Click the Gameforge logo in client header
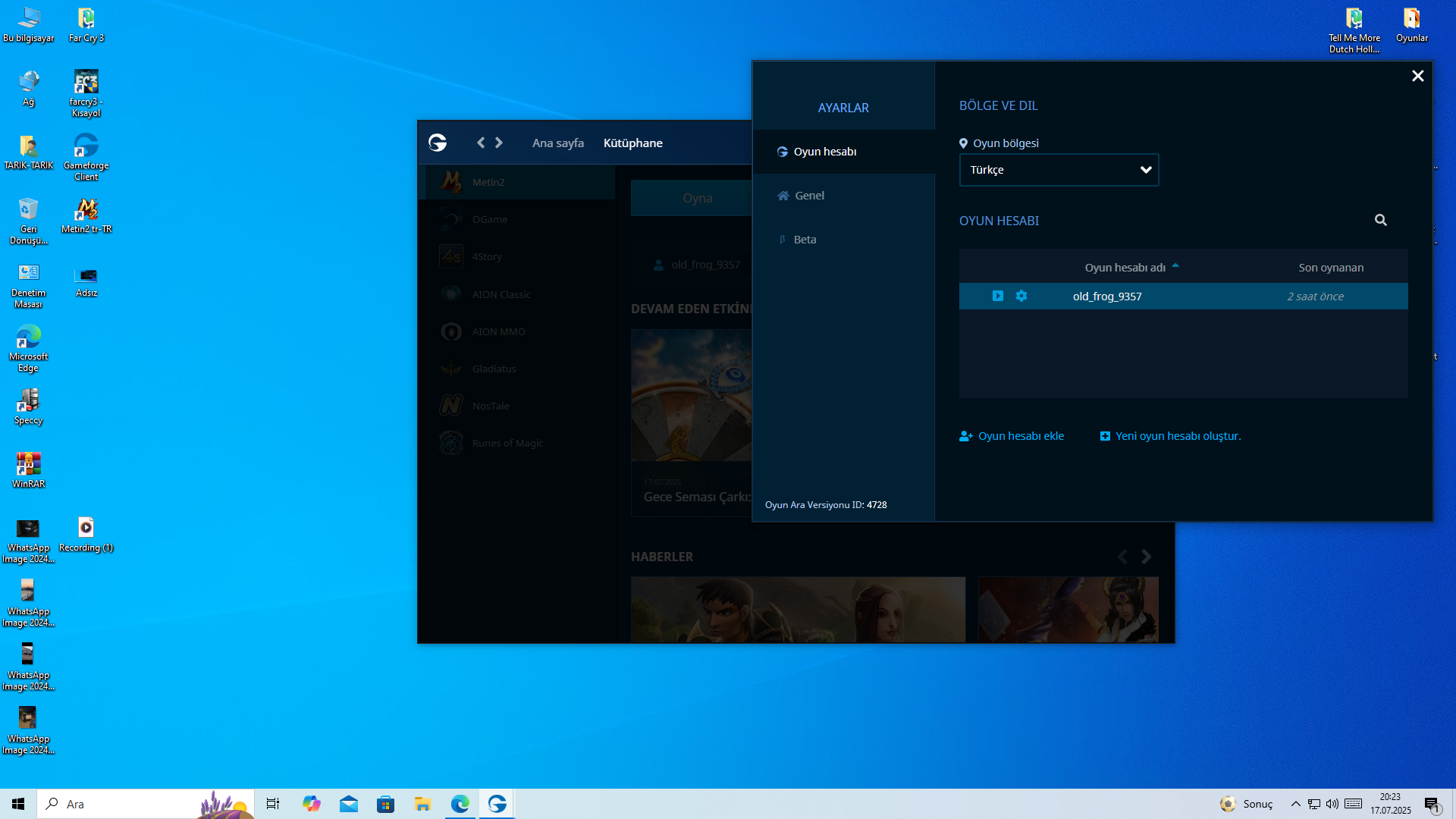This screenshot has height=819, width=1456. coord(438,143)
